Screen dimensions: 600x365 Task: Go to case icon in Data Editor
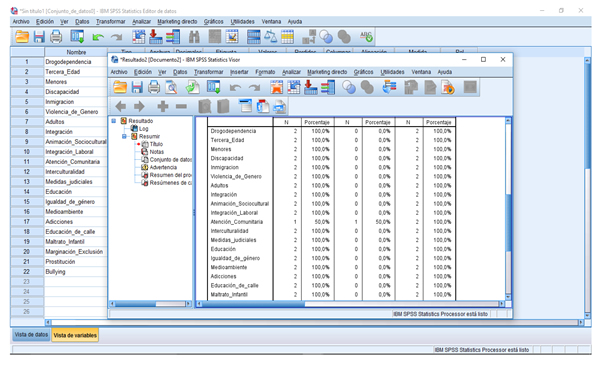(x=139, y=37)
